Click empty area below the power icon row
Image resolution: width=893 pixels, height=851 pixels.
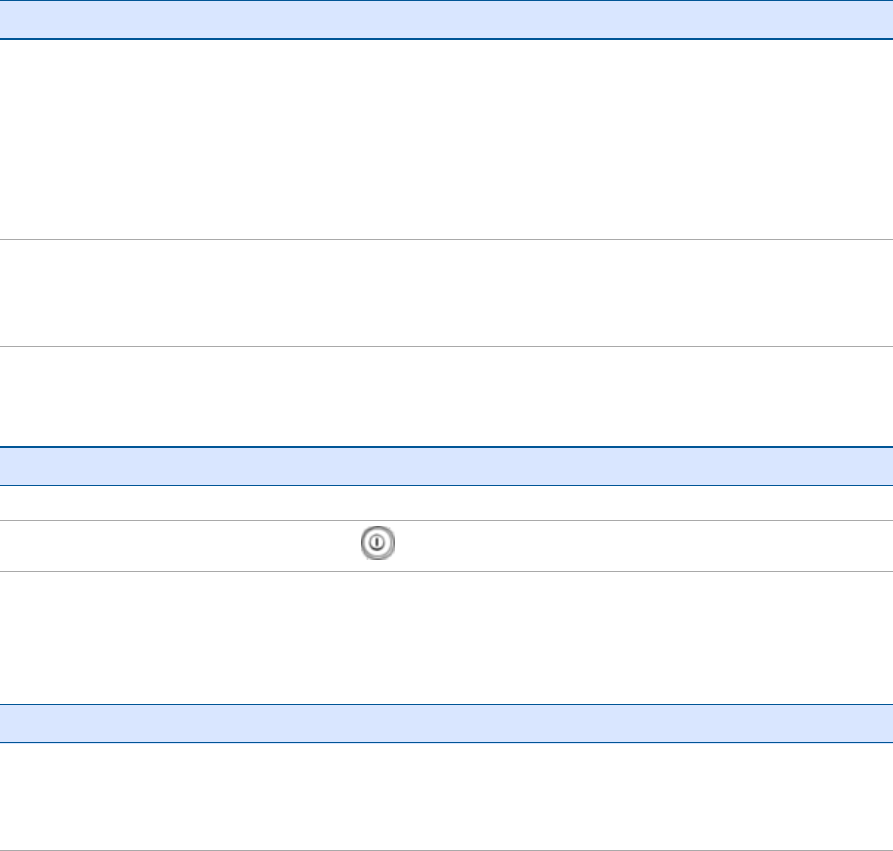click(x=446, y=637)
